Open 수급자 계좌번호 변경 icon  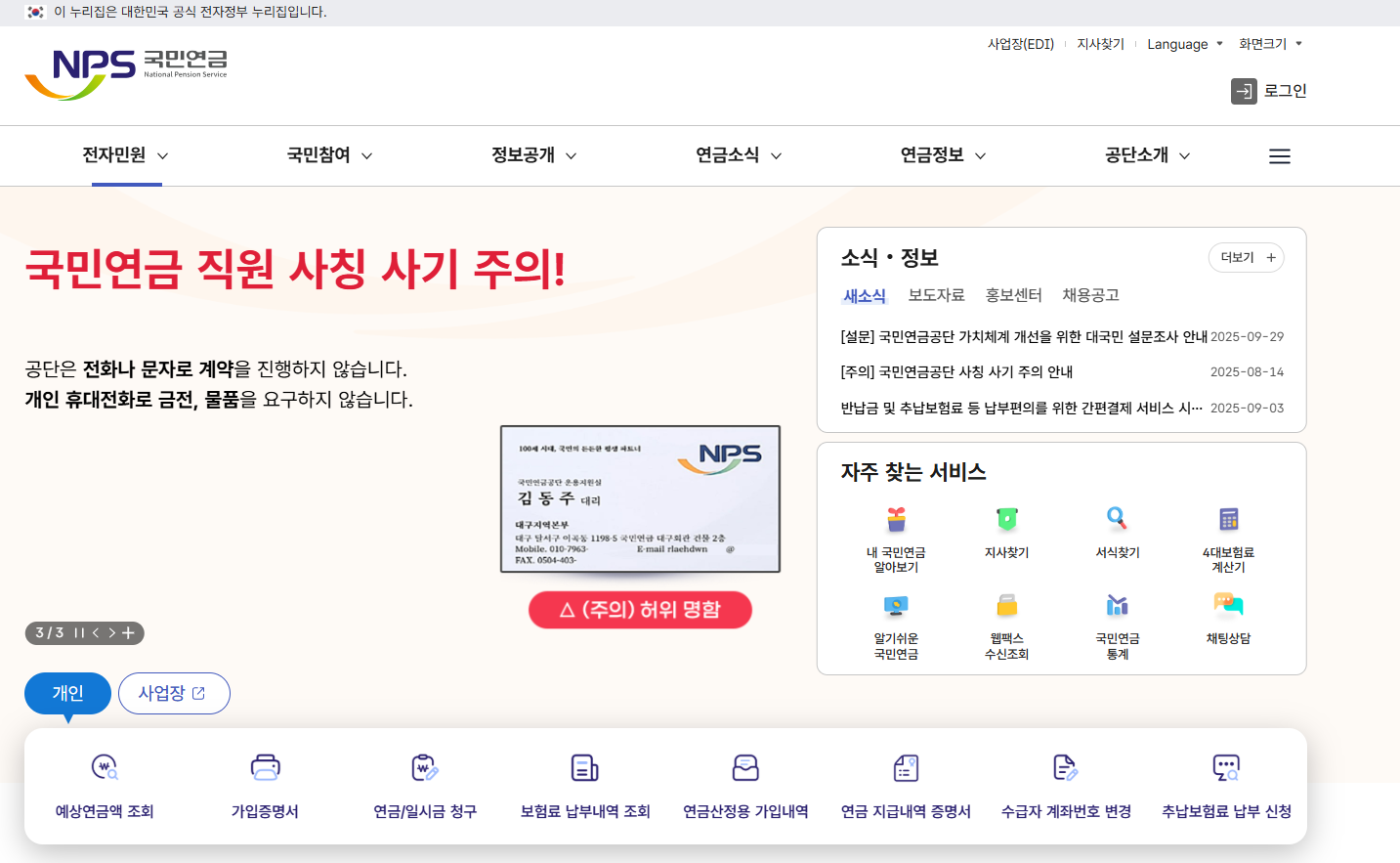coord(1066,768)
